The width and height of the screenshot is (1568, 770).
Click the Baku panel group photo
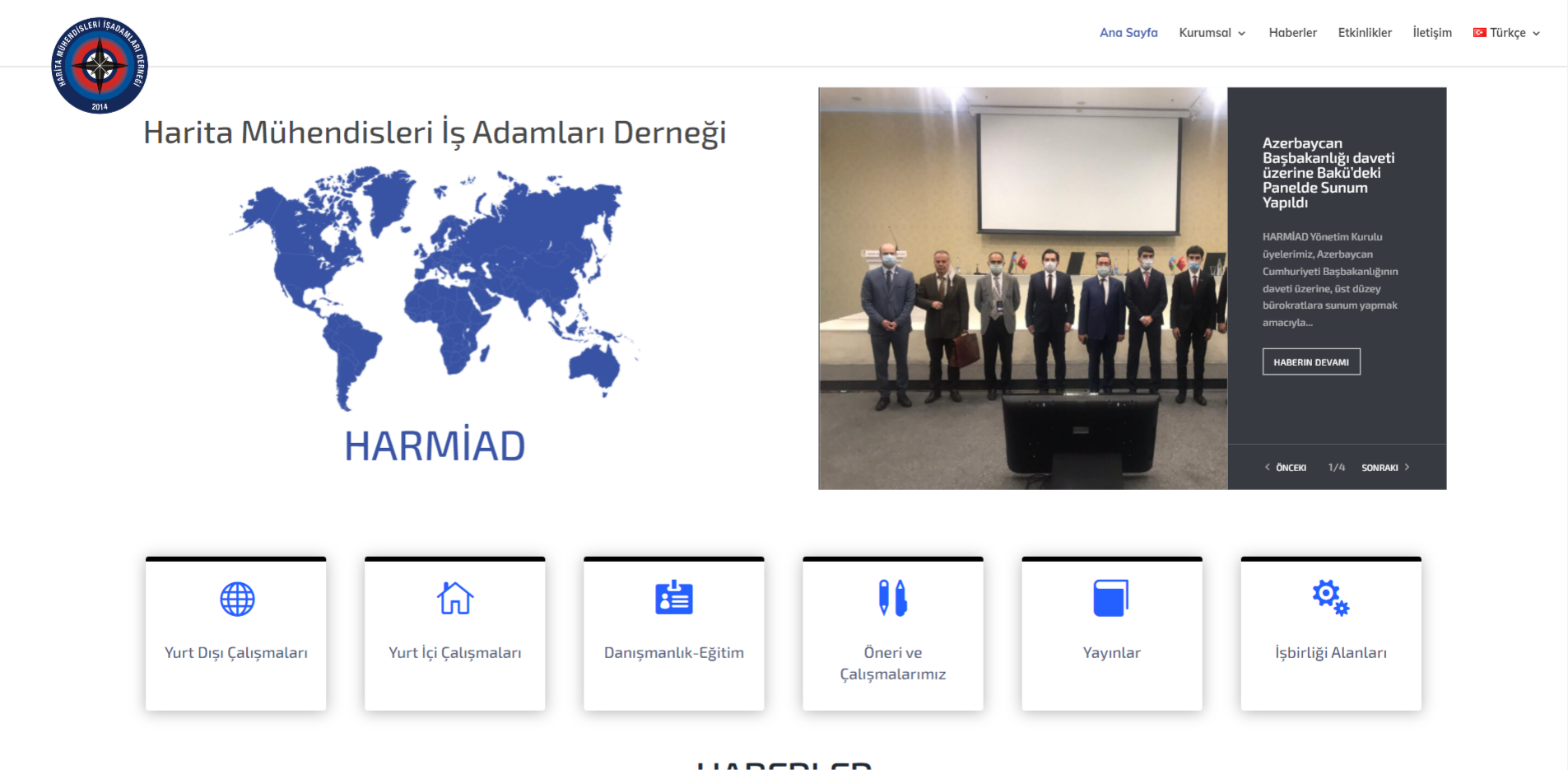pyautogui.click(x=1022, y=288)
